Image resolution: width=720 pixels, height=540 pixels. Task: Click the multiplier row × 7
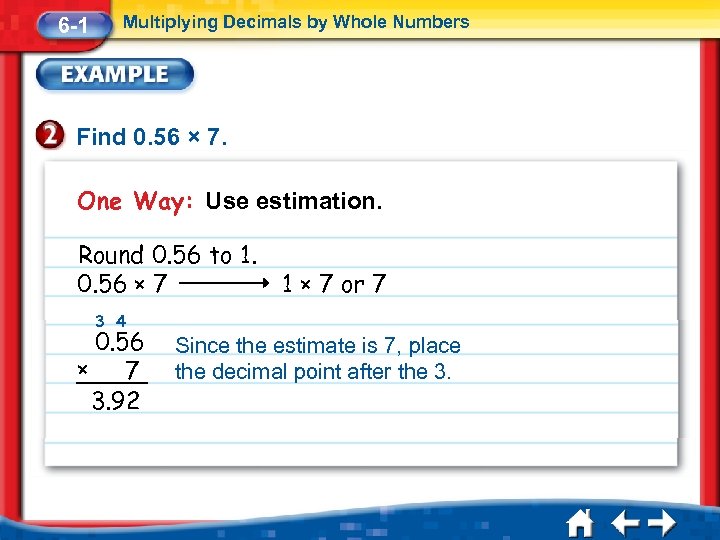[108, 370]
